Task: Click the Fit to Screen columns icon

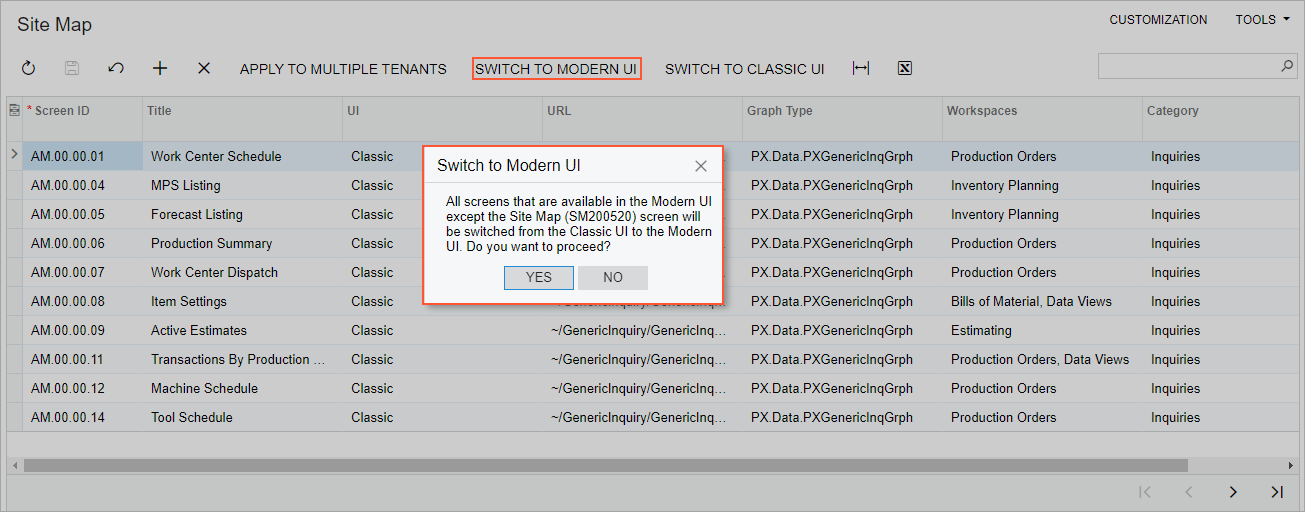Action: tap(861, 68)
